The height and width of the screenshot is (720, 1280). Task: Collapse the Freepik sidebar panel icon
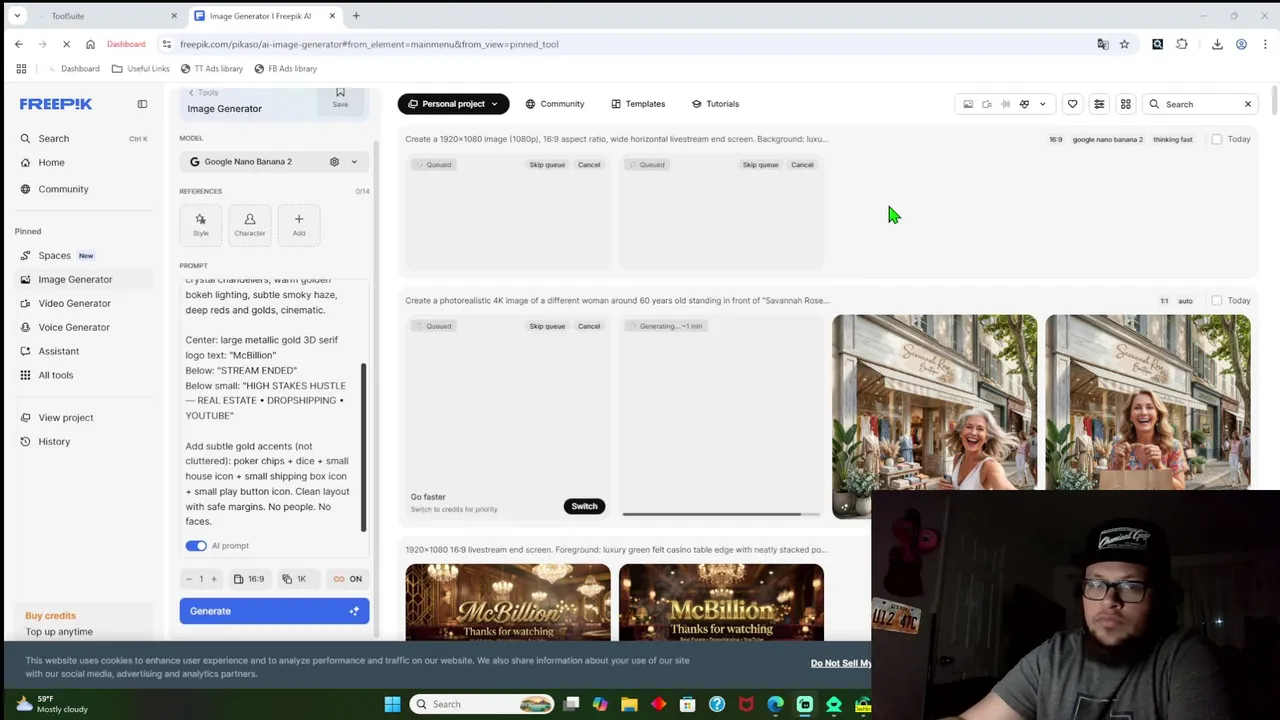click(x=142, y=104)
